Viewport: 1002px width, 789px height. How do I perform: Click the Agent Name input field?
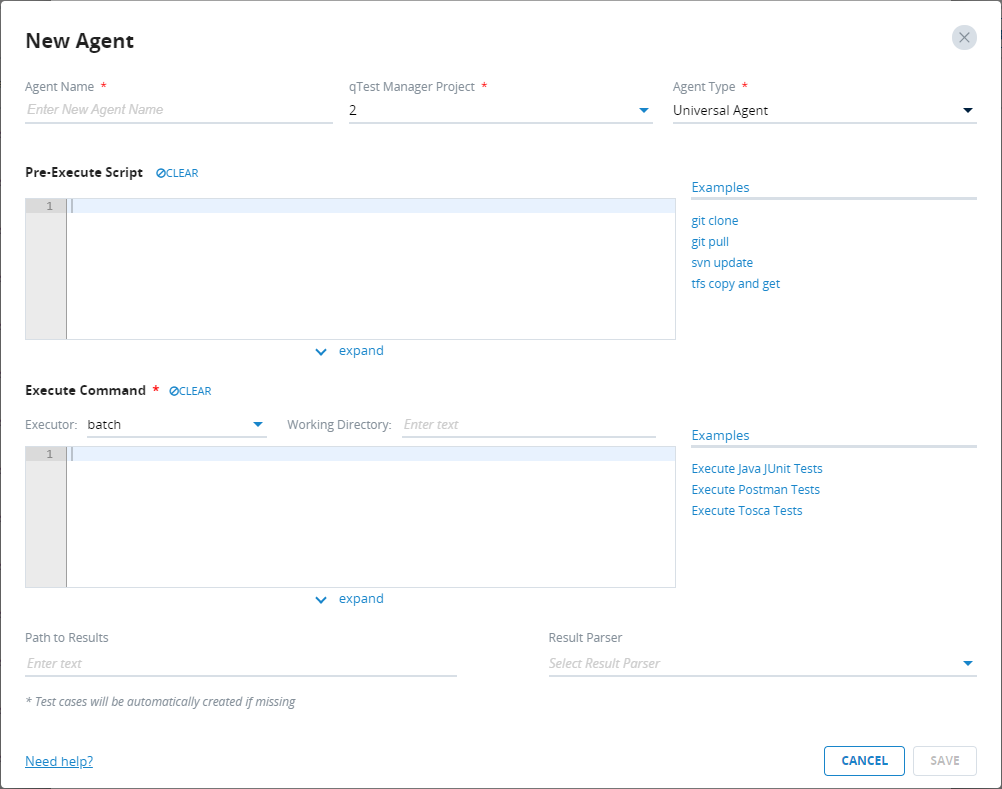(178, 110)
